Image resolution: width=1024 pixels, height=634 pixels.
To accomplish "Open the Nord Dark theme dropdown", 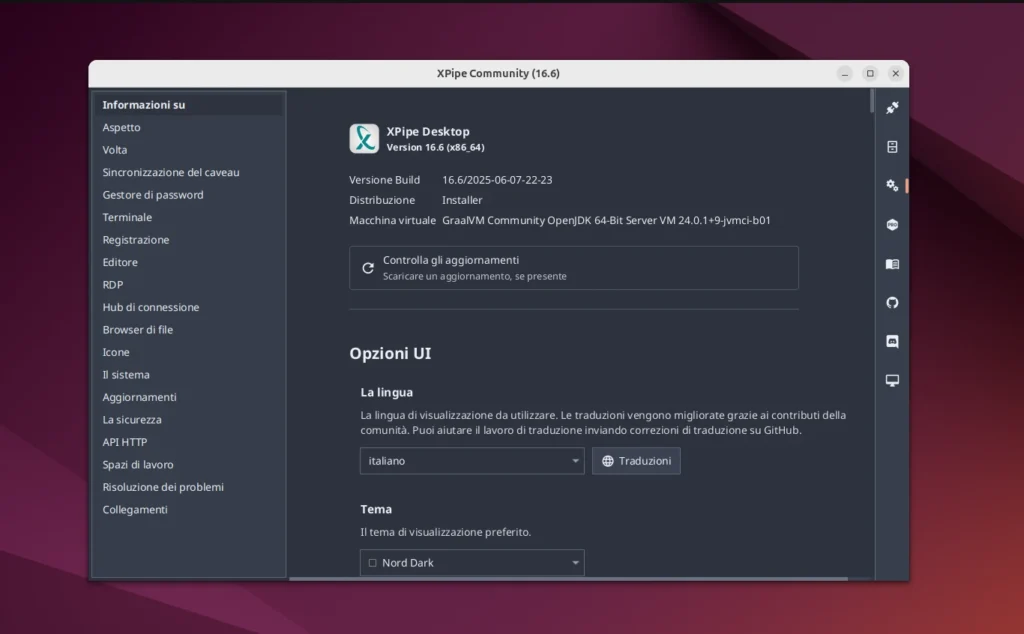I will click(472, 563).
